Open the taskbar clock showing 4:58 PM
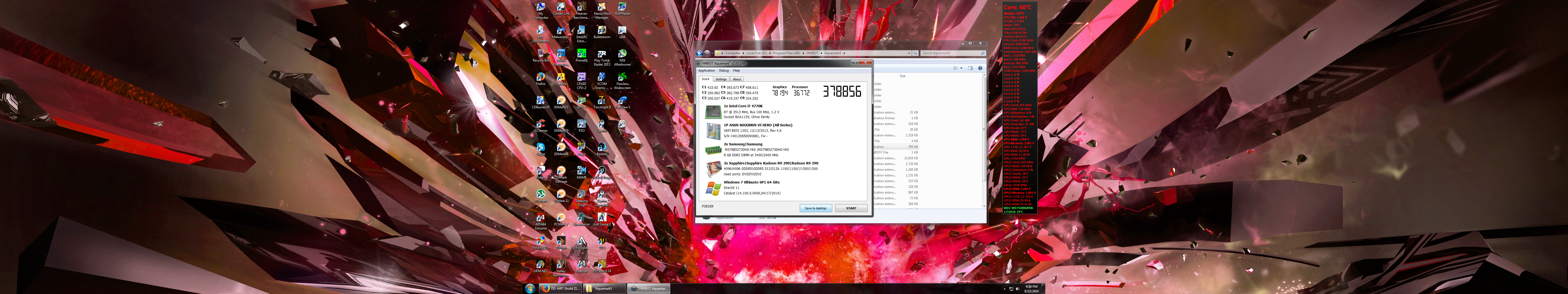 pyautogui.click(x=1031, y=289)
